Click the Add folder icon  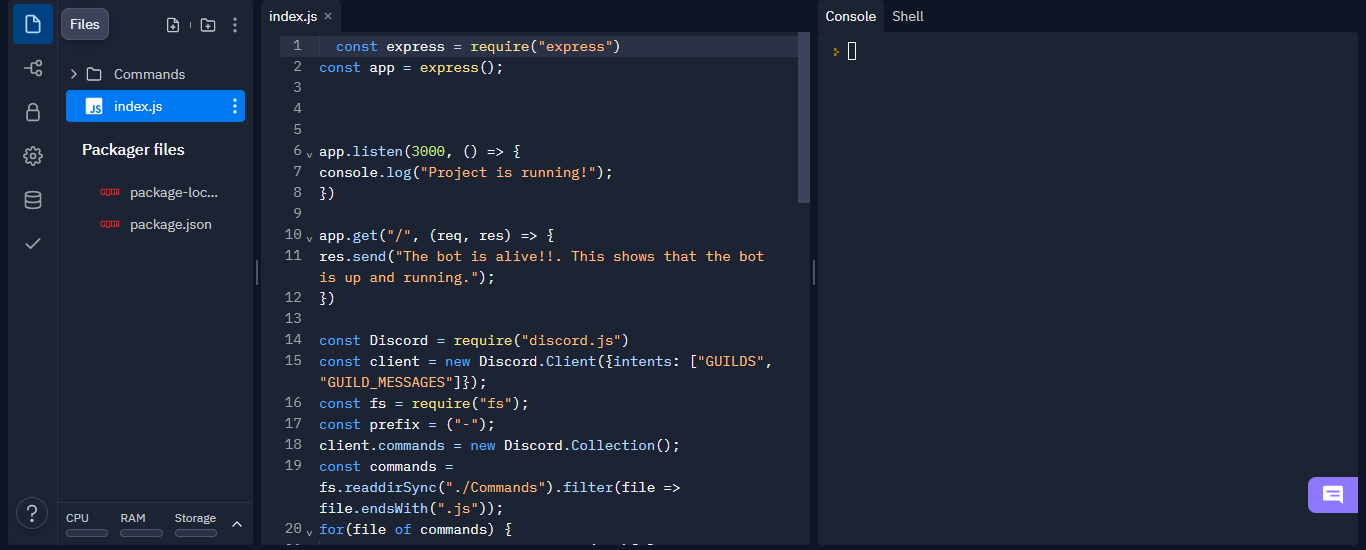[x=208, y=25]
